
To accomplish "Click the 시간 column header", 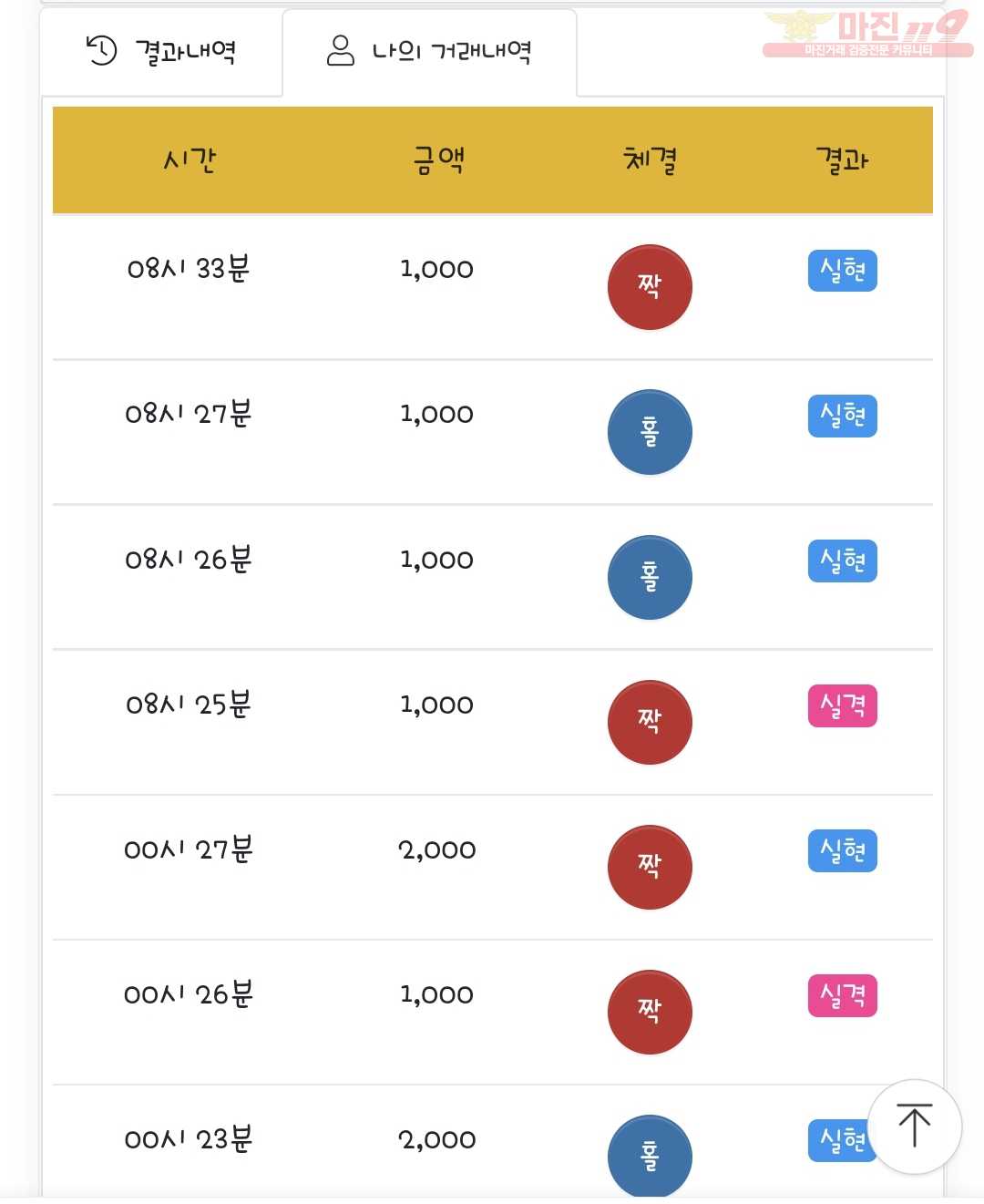I will 190,160.
